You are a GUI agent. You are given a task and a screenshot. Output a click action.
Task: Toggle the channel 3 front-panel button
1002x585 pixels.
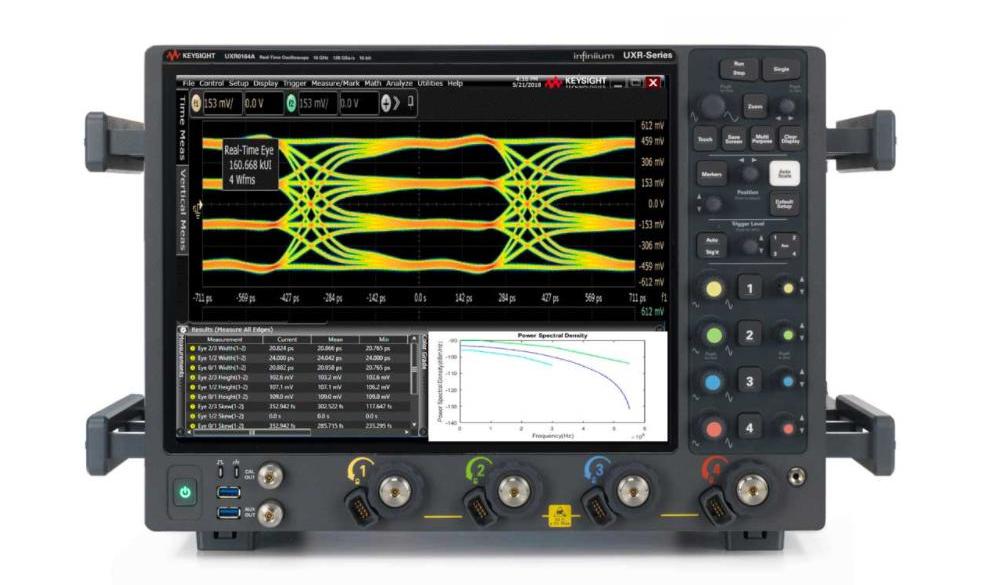[x=750, y=382]
